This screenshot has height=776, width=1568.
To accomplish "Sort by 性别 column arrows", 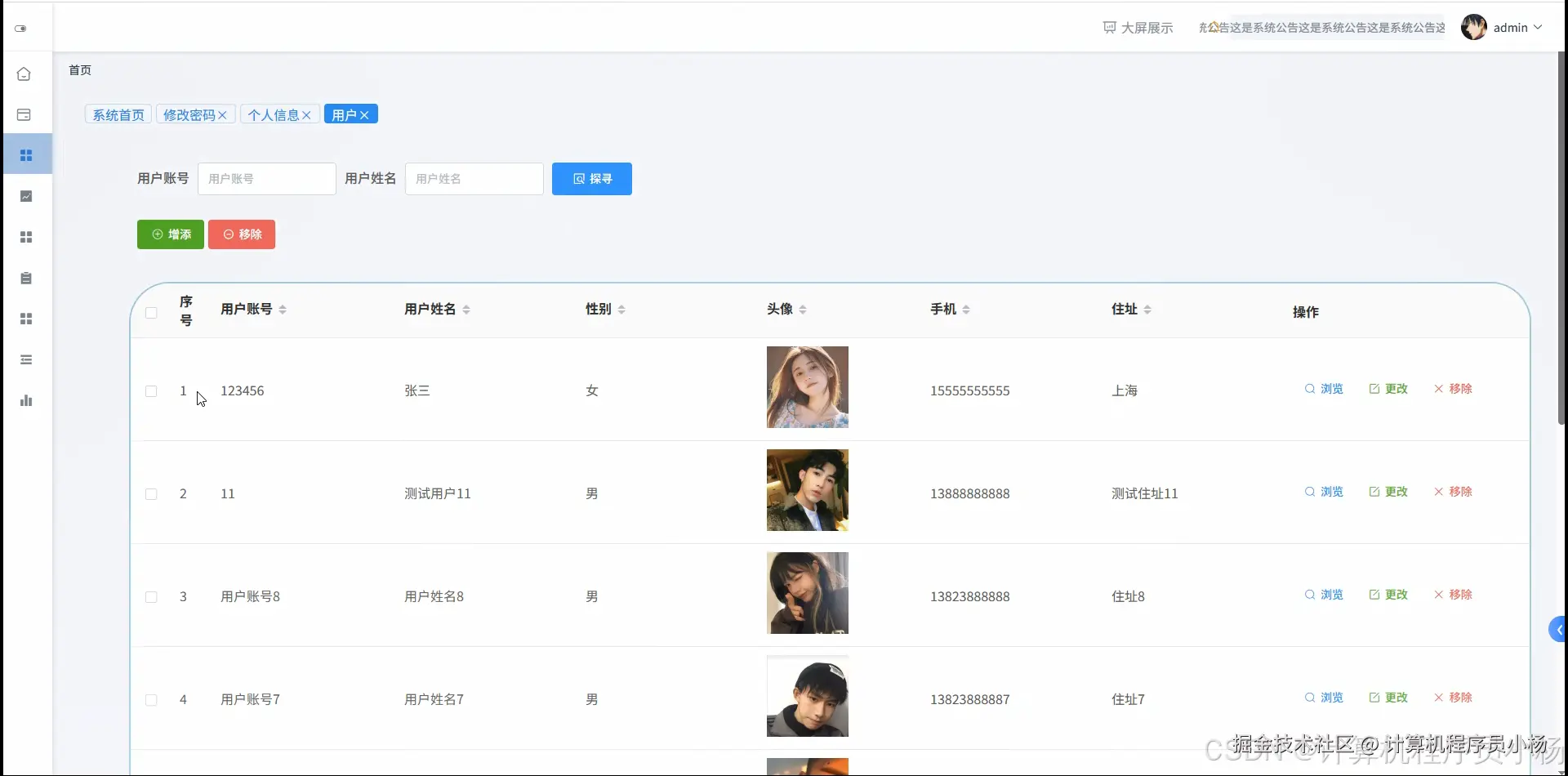I will click(x=621, y=310).
